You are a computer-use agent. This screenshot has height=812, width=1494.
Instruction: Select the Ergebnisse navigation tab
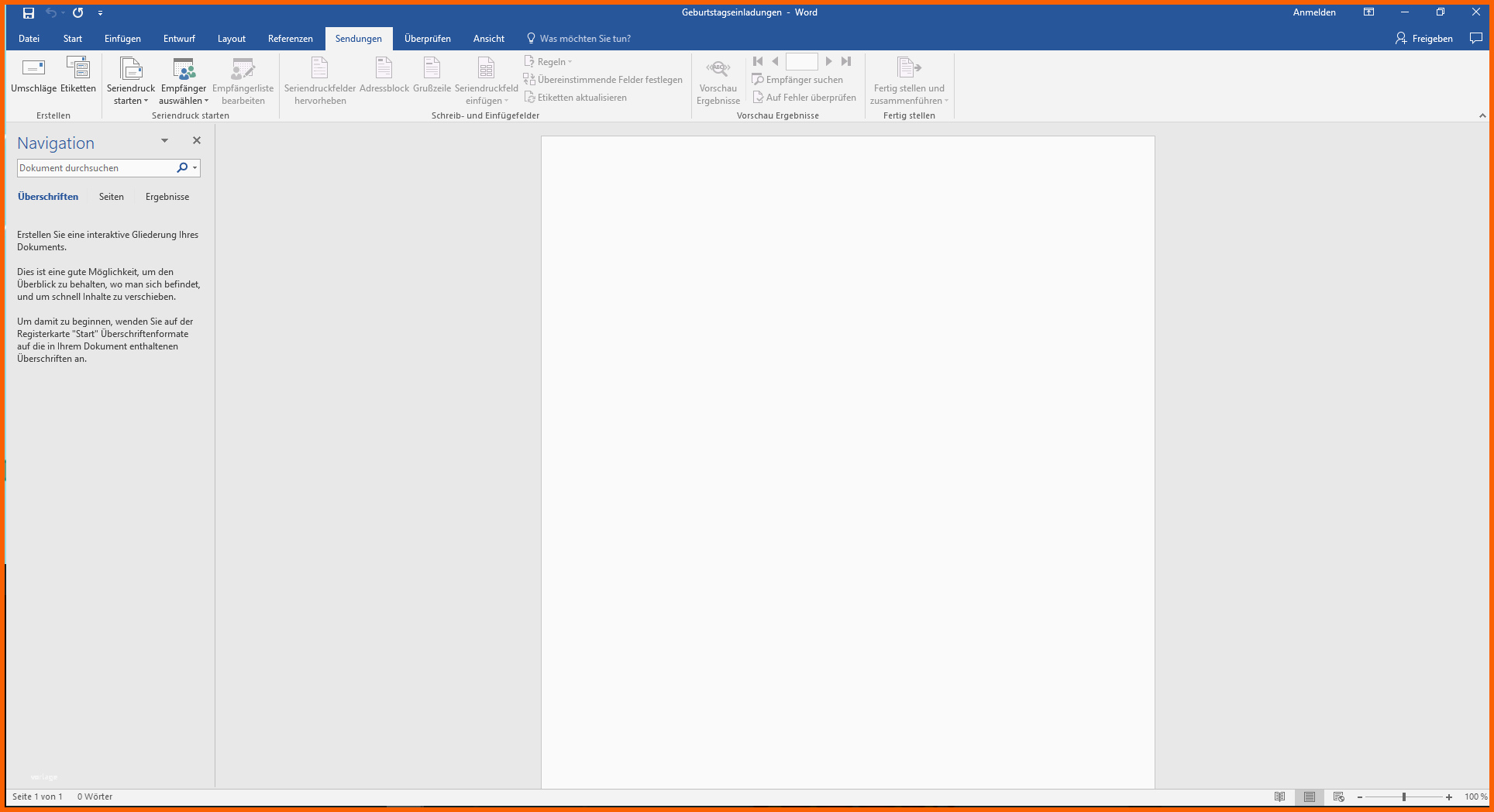click(167, 197)
